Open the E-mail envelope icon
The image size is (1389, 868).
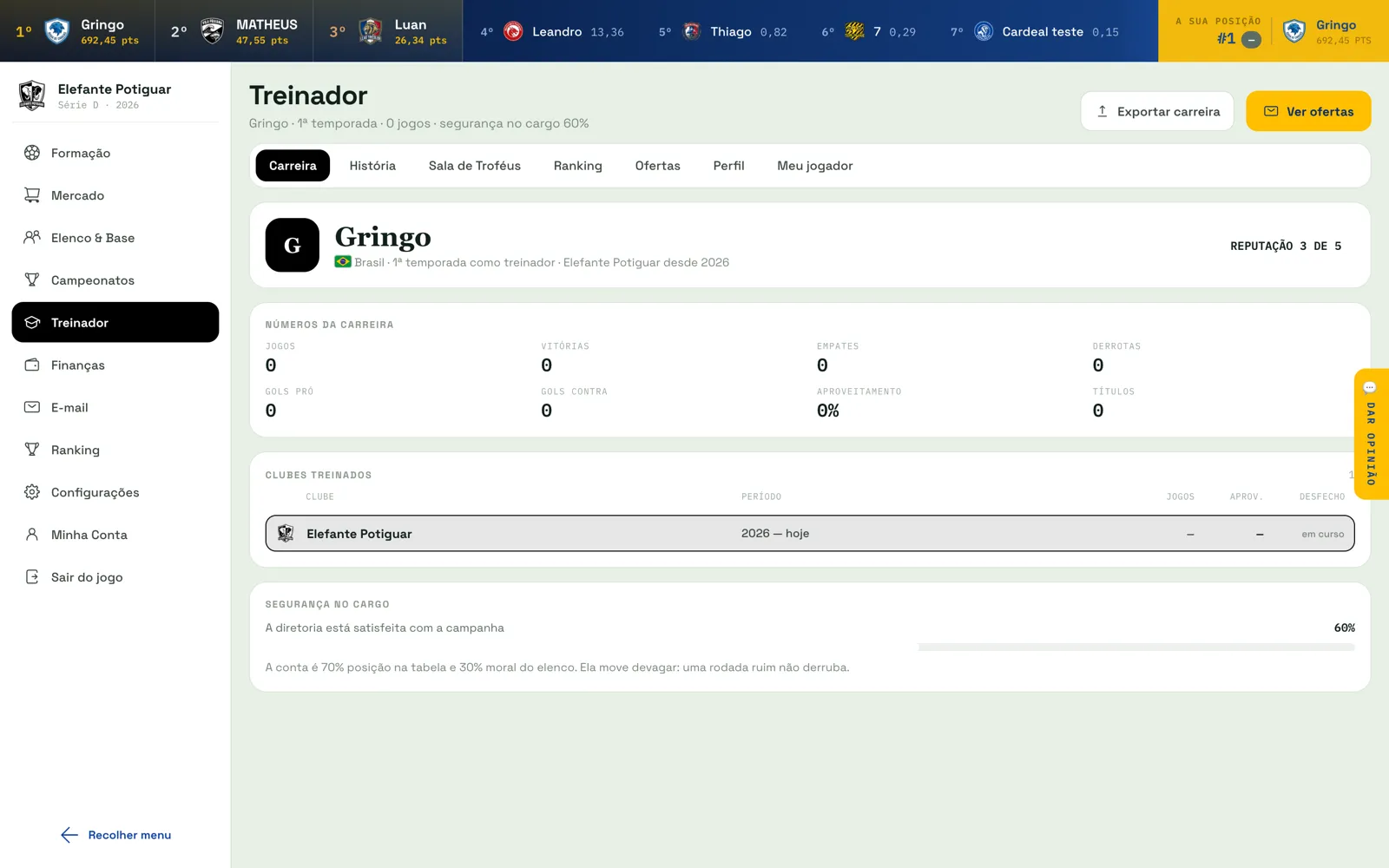pyautogui.click(x=32, y=407)
